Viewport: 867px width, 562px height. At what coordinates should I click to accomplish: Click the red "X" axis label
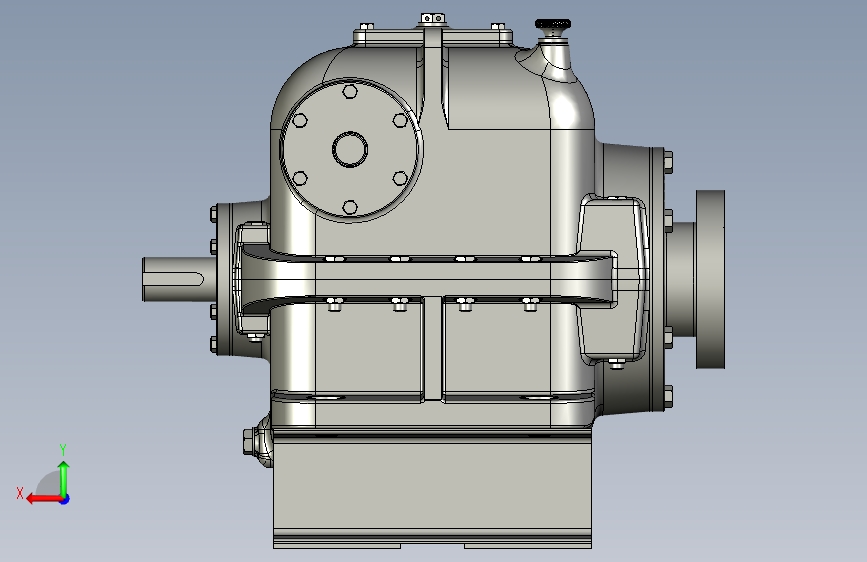20,493
